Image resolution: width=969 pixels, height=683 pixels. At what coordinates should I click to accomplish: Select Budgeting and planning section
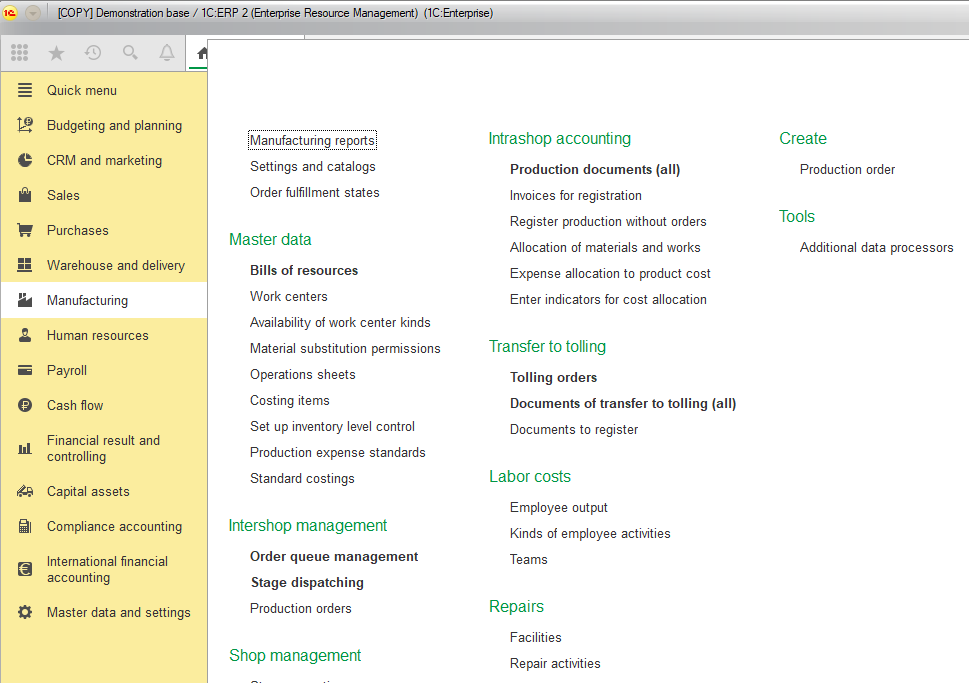click(x=114, y=125)
